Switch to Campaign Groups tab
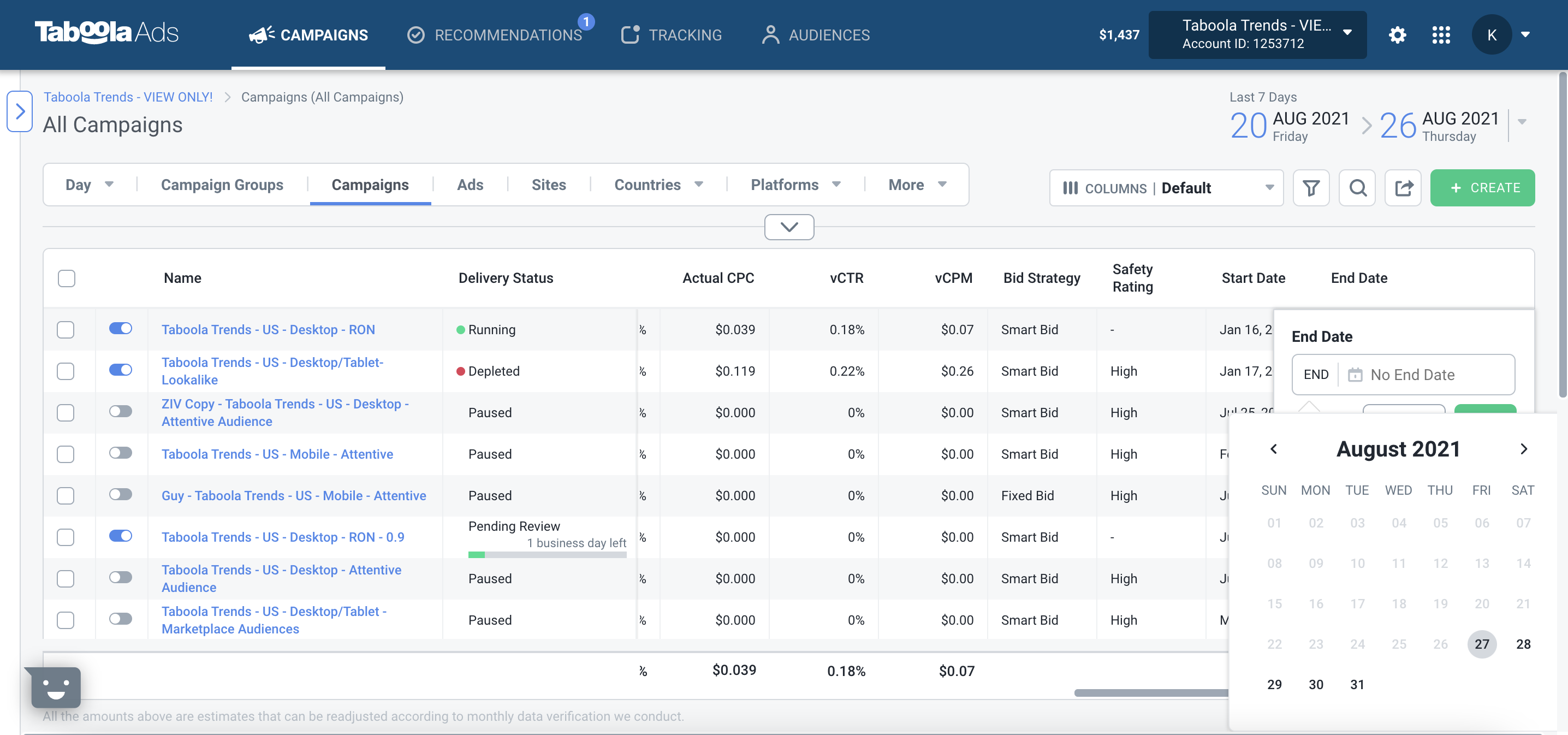The image size is (1568, 735). click(222, 185)
